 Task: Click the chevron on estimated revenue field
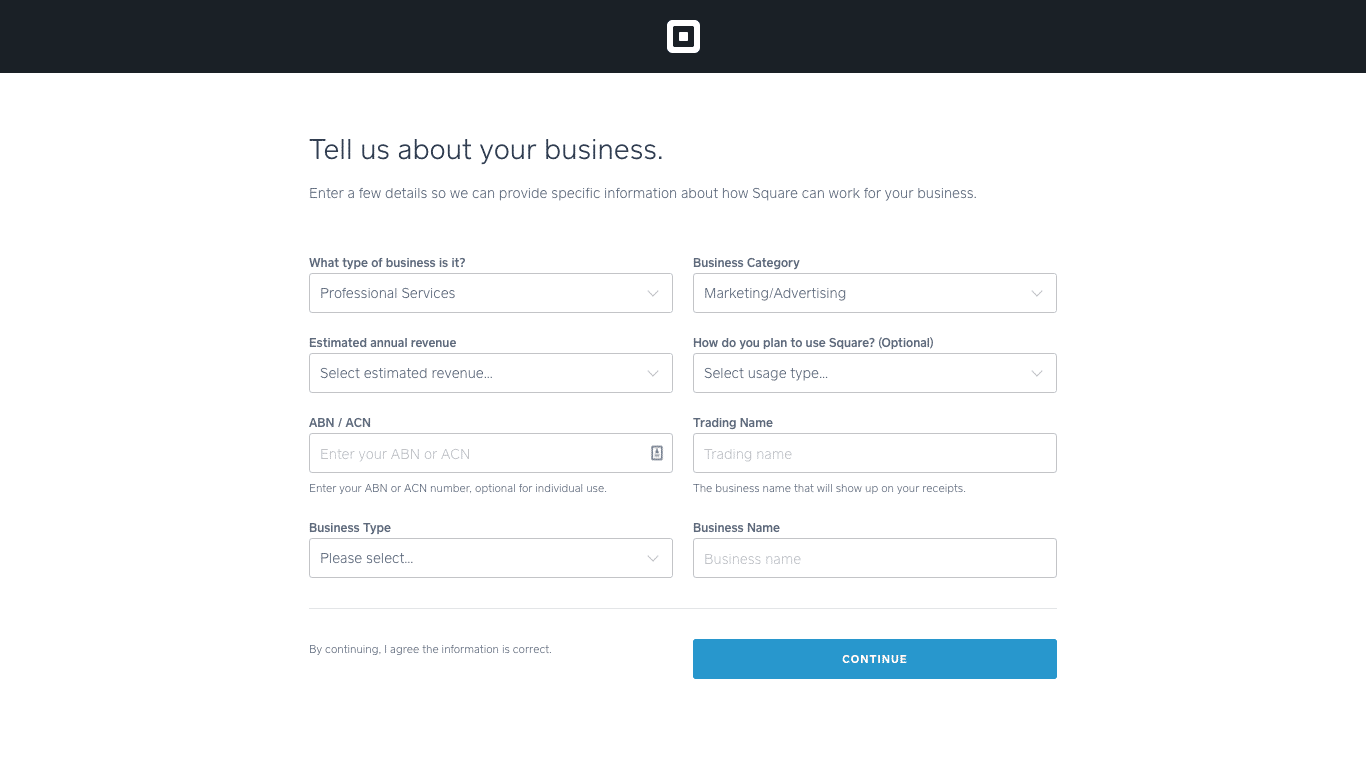coord(653,373)
